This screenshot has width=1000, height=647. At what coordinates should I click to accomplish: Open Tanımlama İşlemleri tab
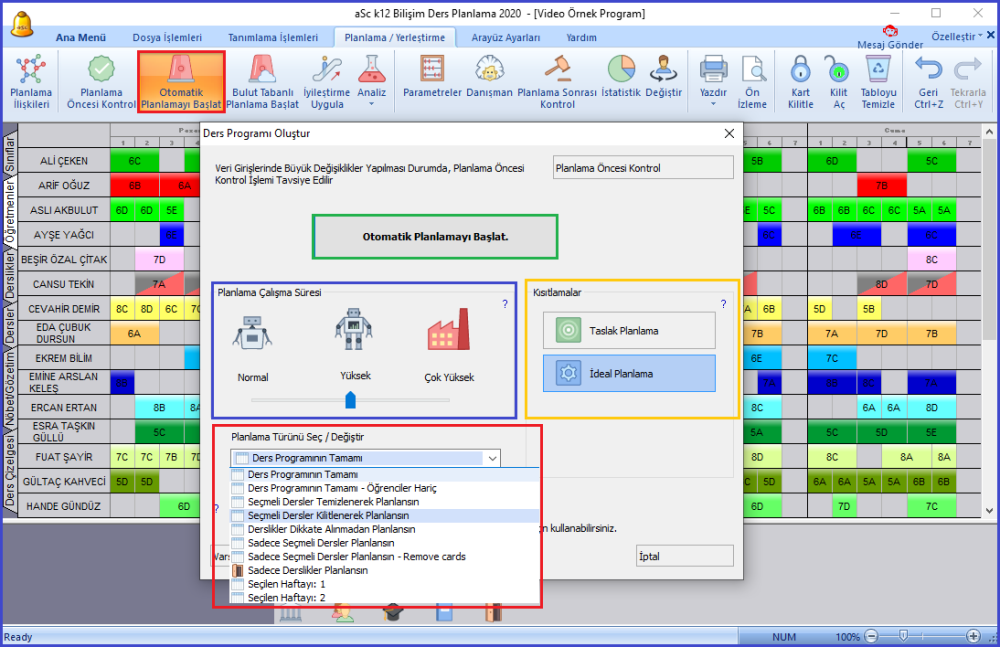point(273,38)
